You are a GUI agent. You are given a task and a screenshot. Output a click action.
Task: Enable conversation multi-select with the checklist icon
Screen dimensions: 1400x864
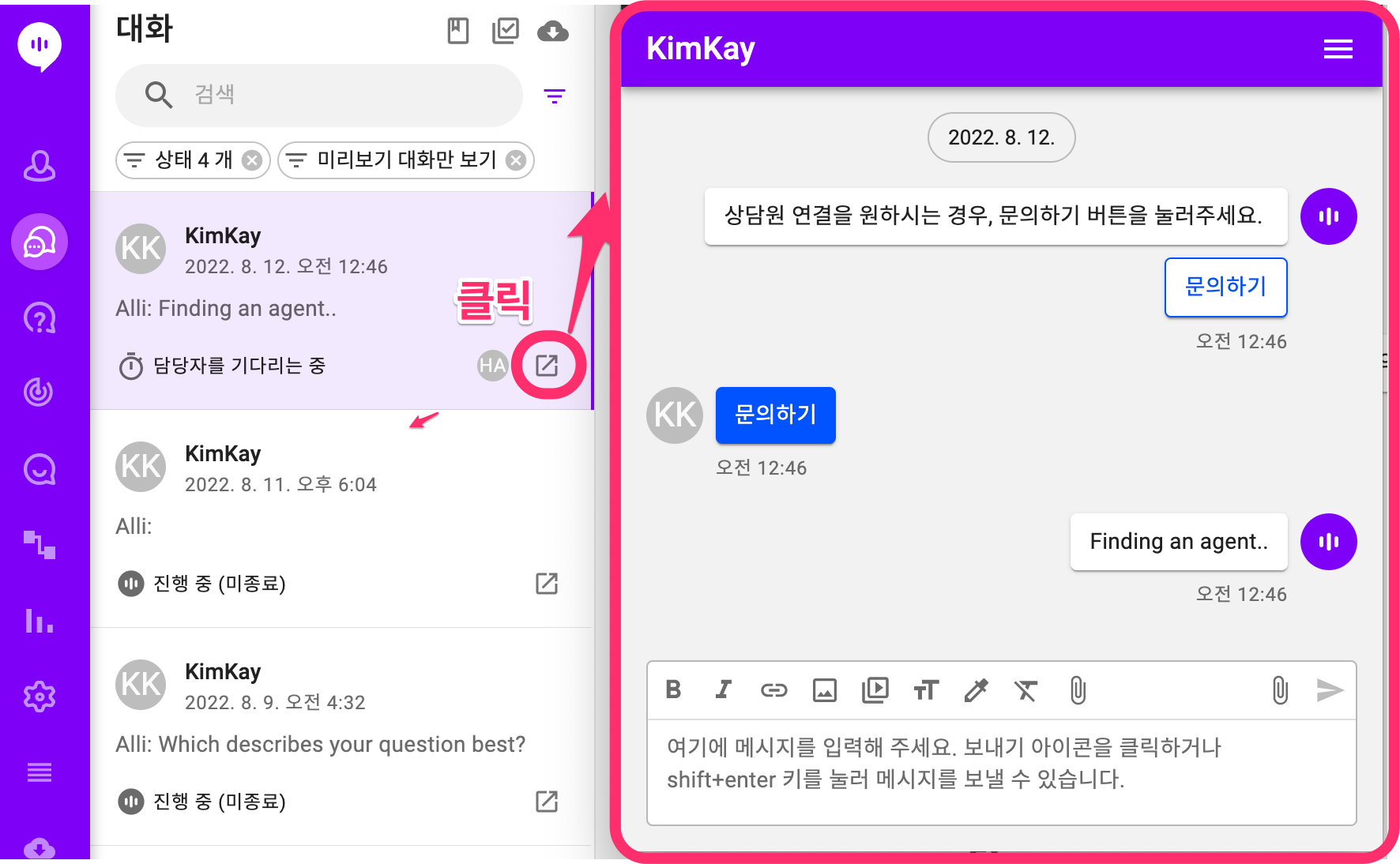click(506, 29)
